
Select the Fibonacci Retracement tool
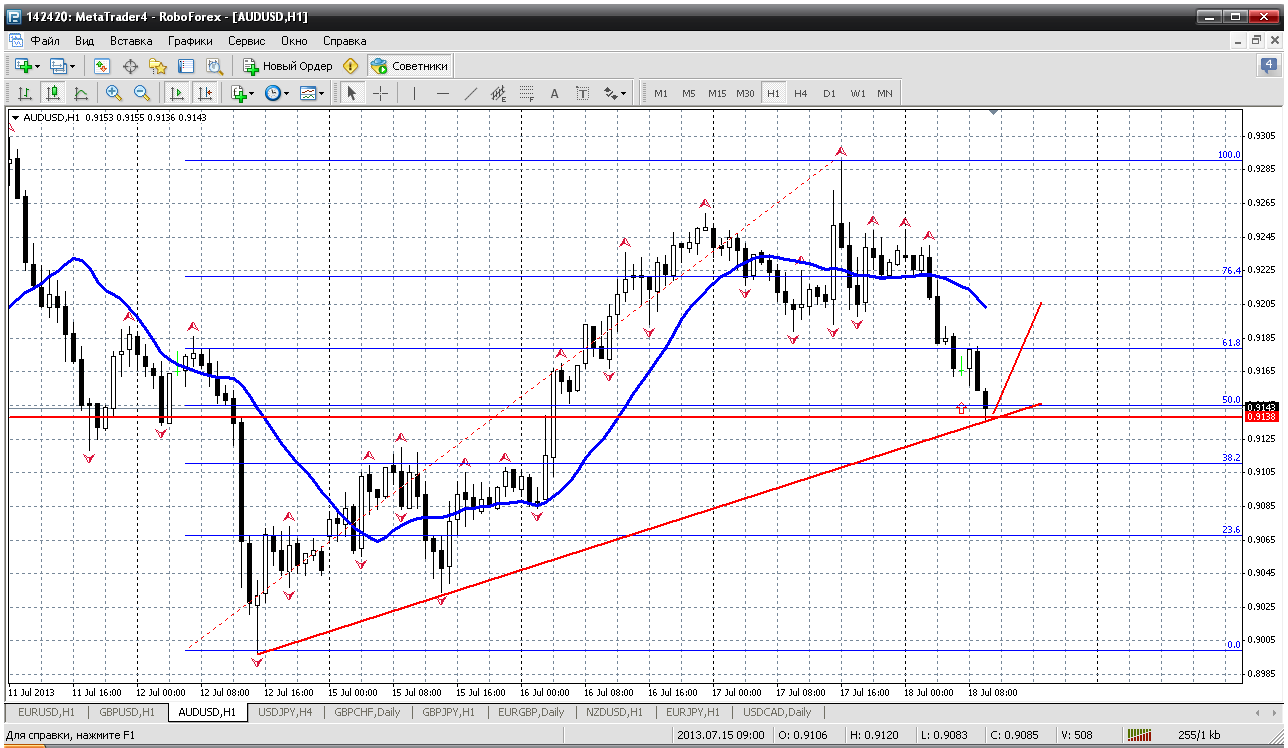point(527,93)
